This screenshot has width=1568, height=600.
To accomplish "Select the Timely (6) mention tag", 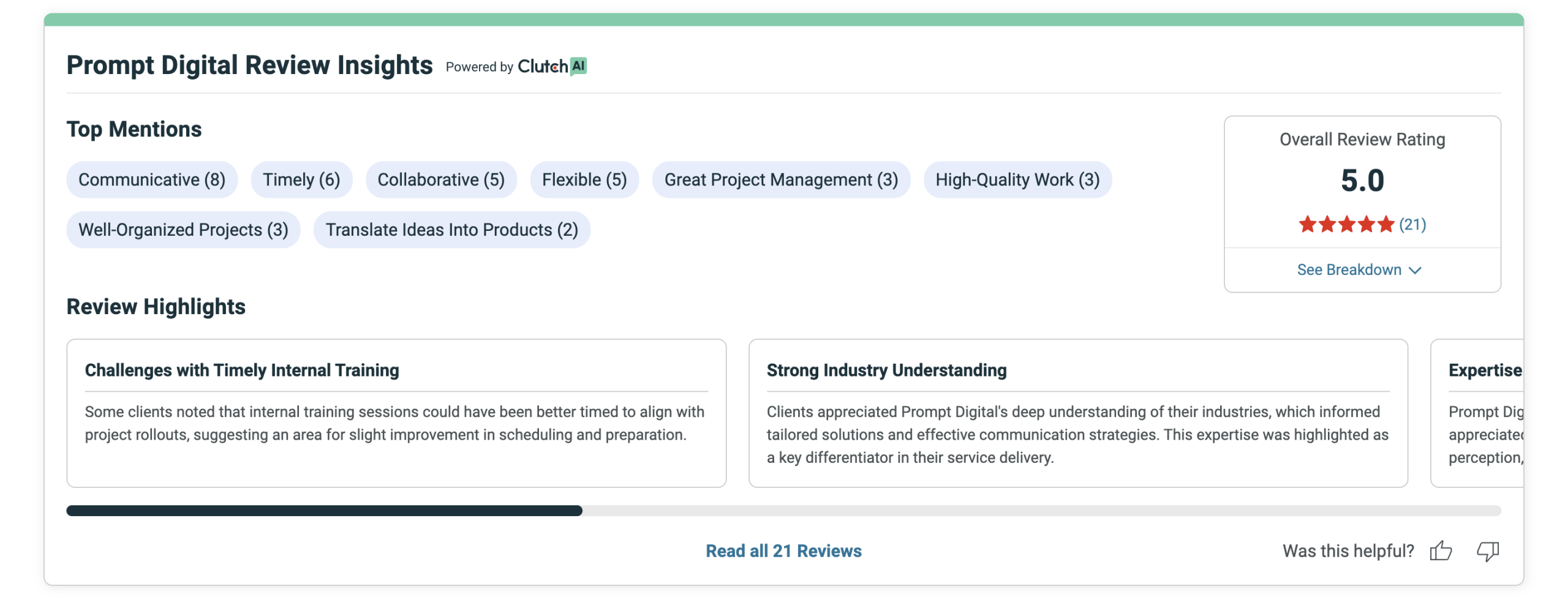I will 301,179.
